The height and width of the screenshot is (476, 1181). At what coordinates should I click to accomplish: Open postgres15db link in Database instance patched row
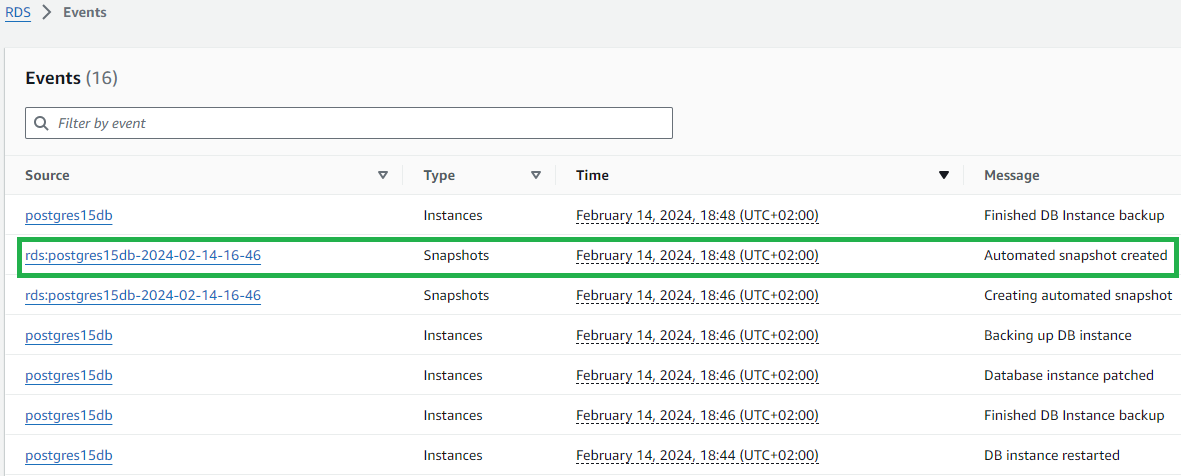pyautogui.click(x=69, y=375)
